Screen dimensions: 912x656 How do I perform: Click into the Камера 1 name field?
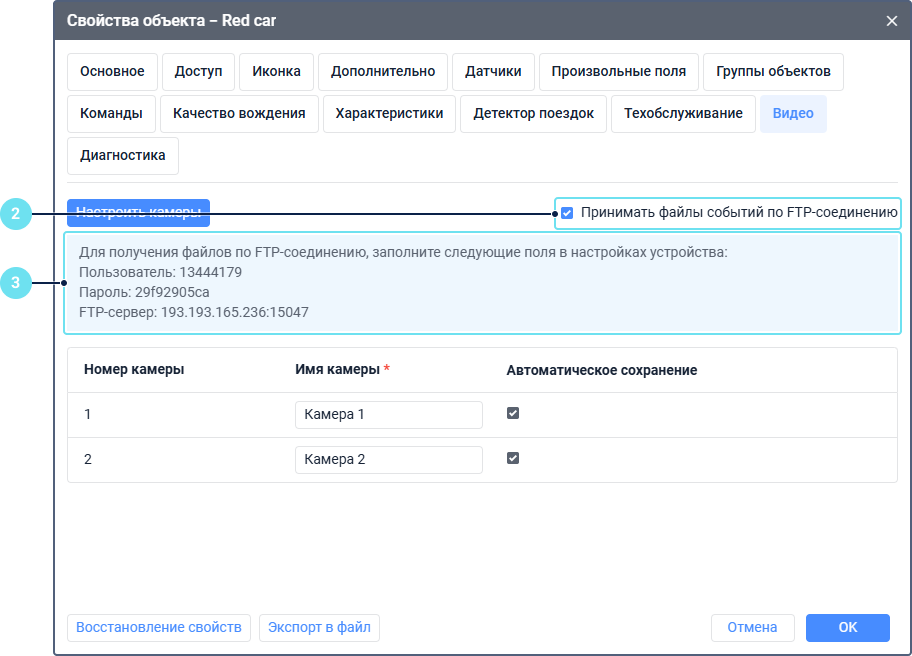pyautogui.click(x=388, y=414)
